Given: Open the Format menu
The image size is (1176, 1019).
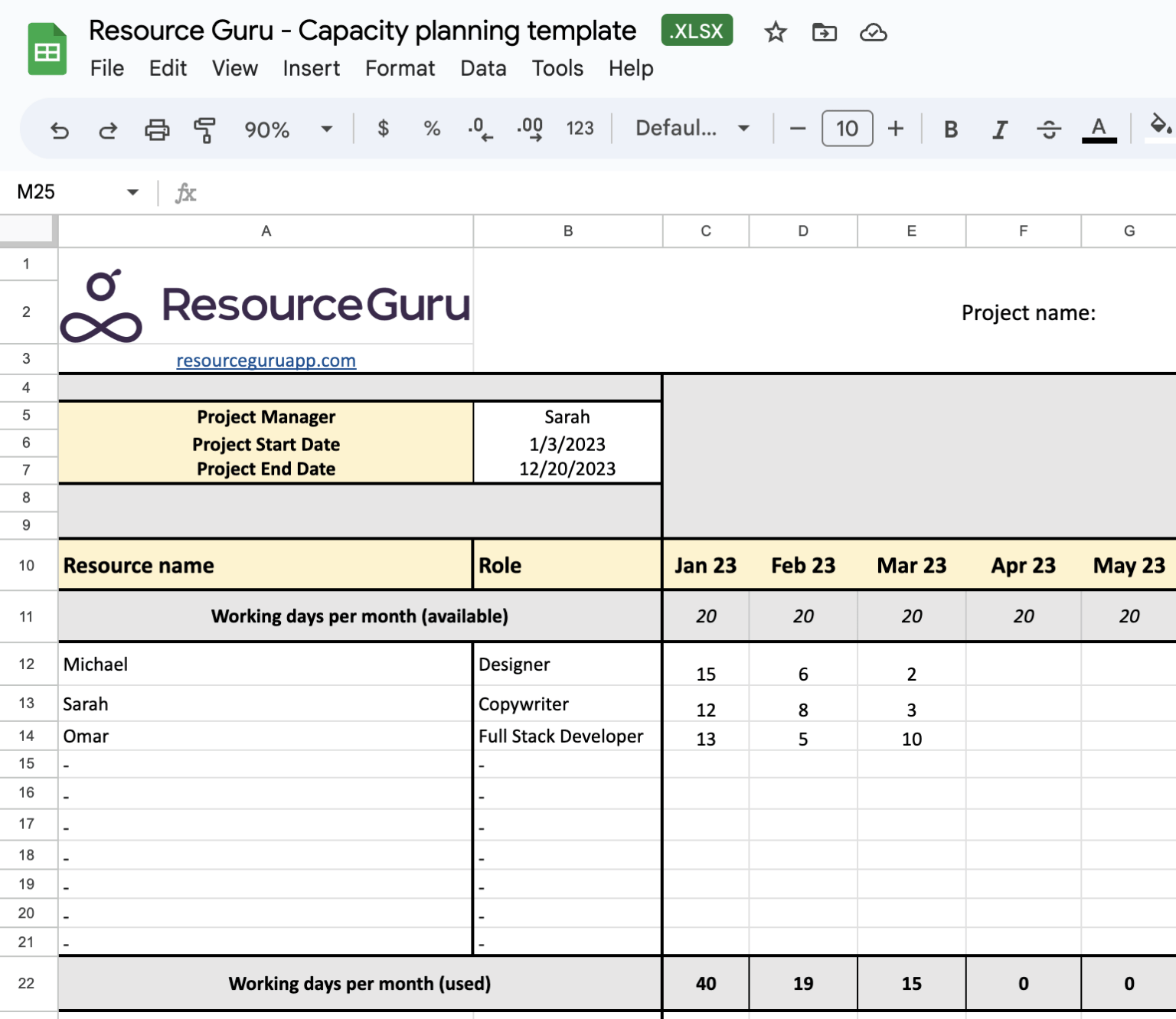Looking at the screenshot, I should tap(400, 69).
